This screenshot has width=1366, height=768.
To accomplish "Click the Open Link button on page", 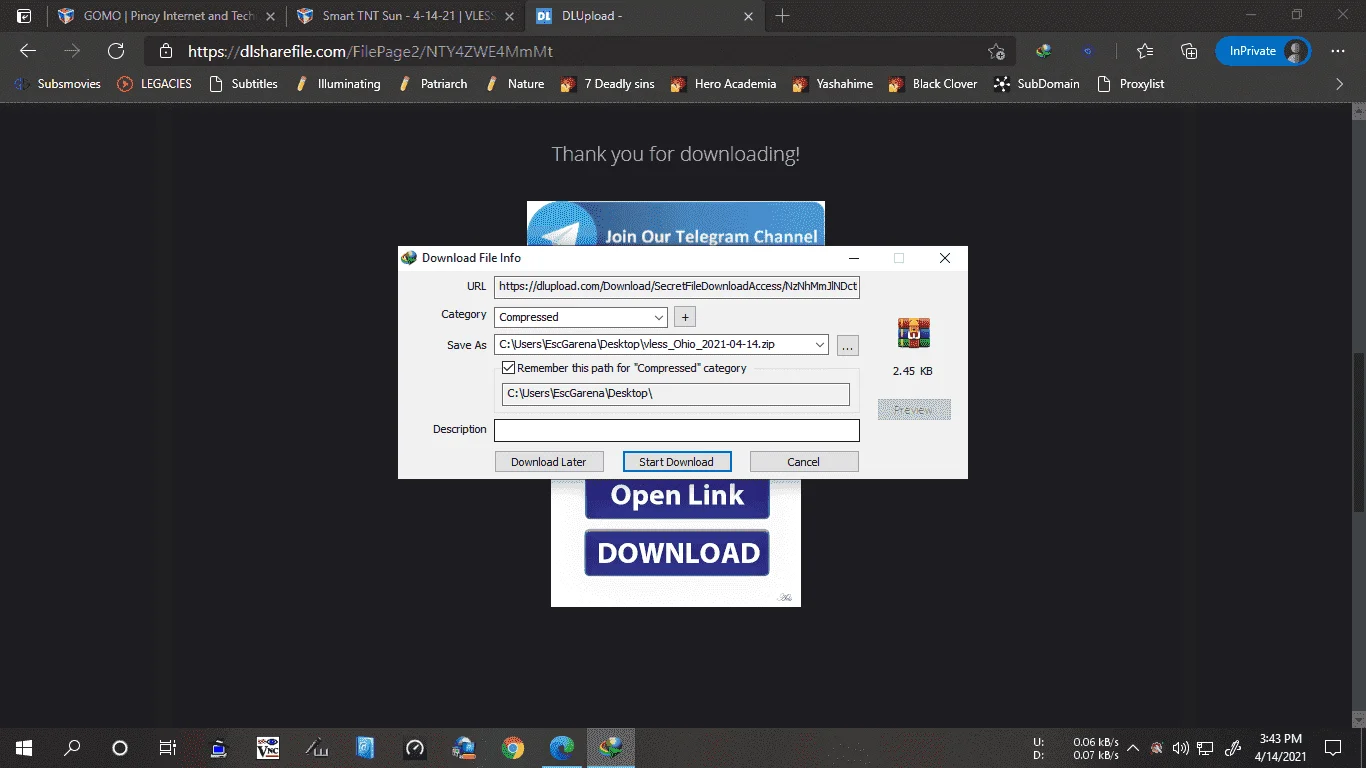I will [x=677, y=497].
